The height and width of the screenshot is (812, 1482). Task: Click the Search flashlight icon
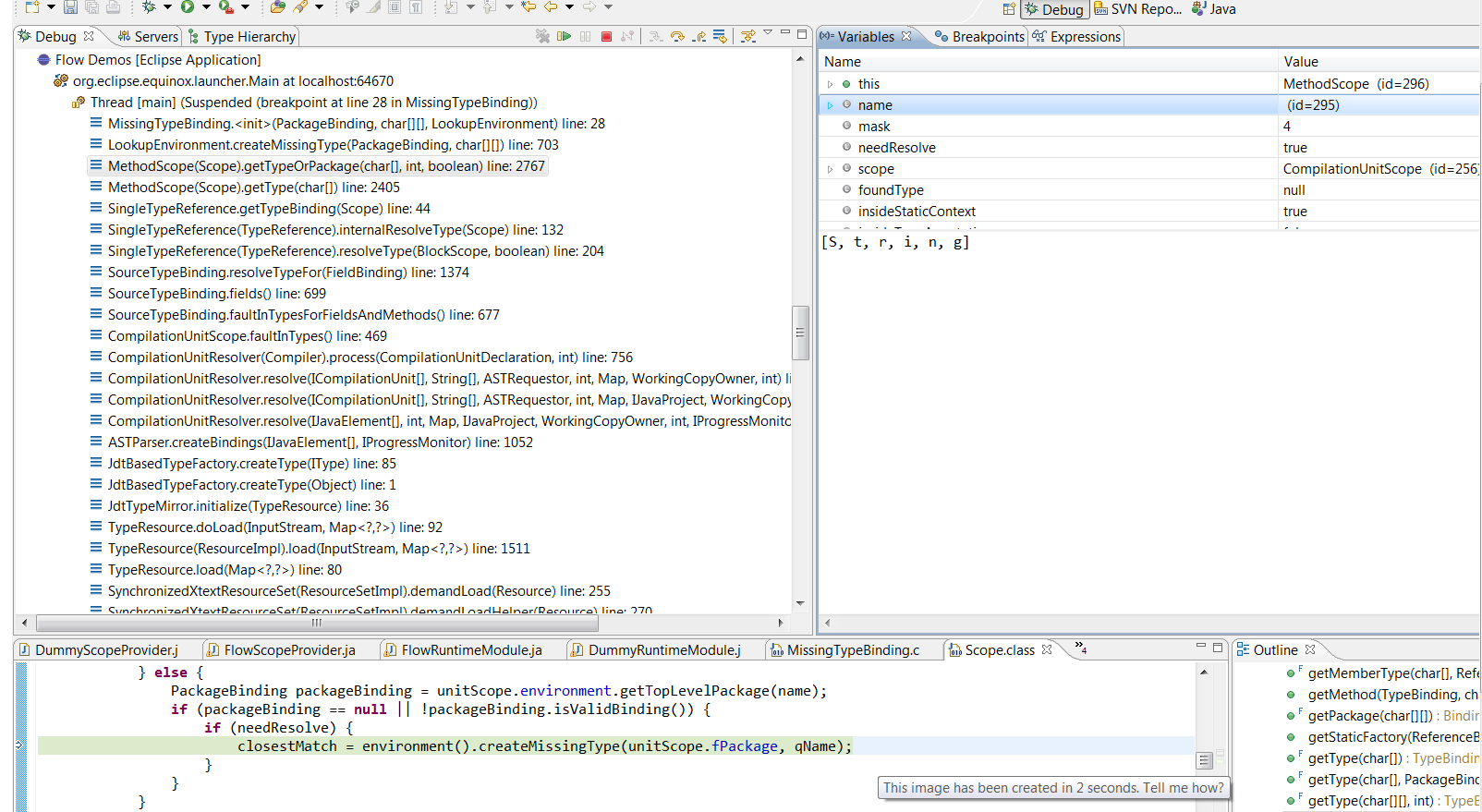coord(301,7)
